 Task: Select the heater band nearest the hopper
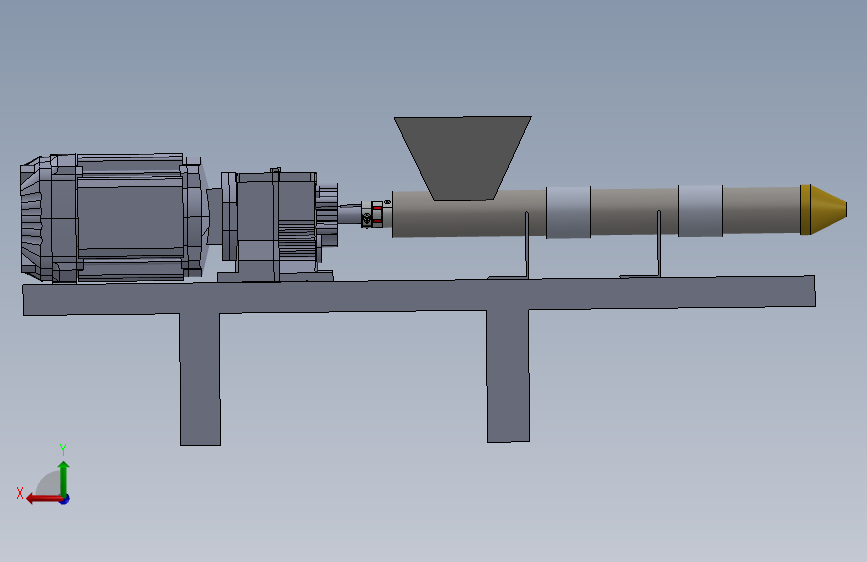tap(568, 212)
